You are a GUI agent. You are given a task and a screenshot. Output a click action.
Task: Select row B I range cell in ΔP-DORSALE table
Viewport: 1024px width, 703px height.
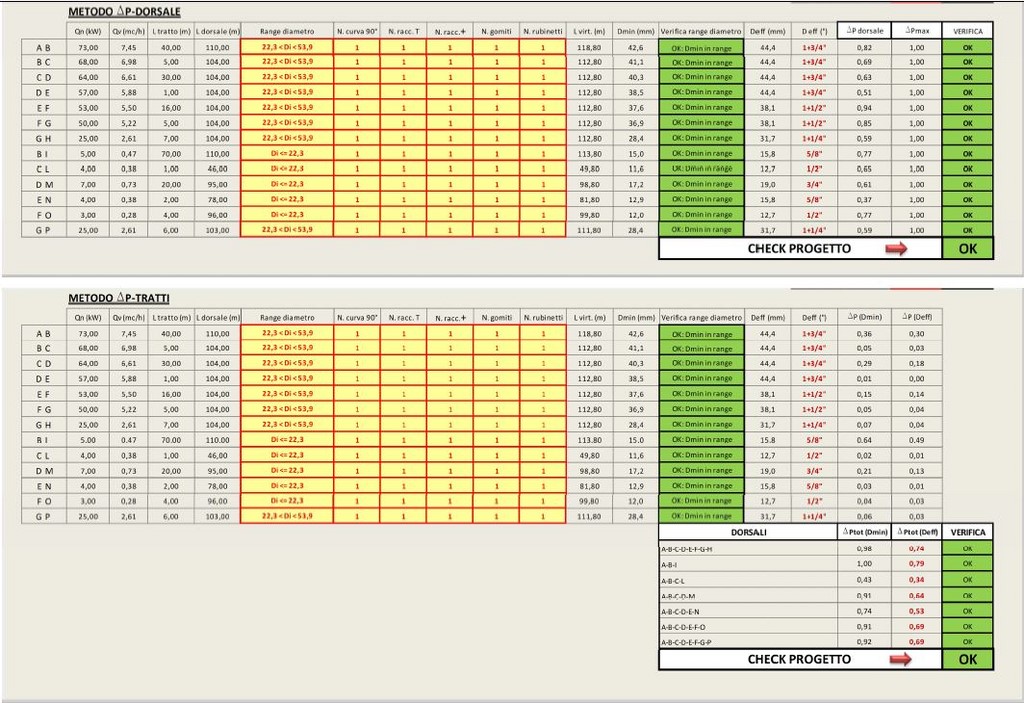pyautogui.click(x=286, y=154)
